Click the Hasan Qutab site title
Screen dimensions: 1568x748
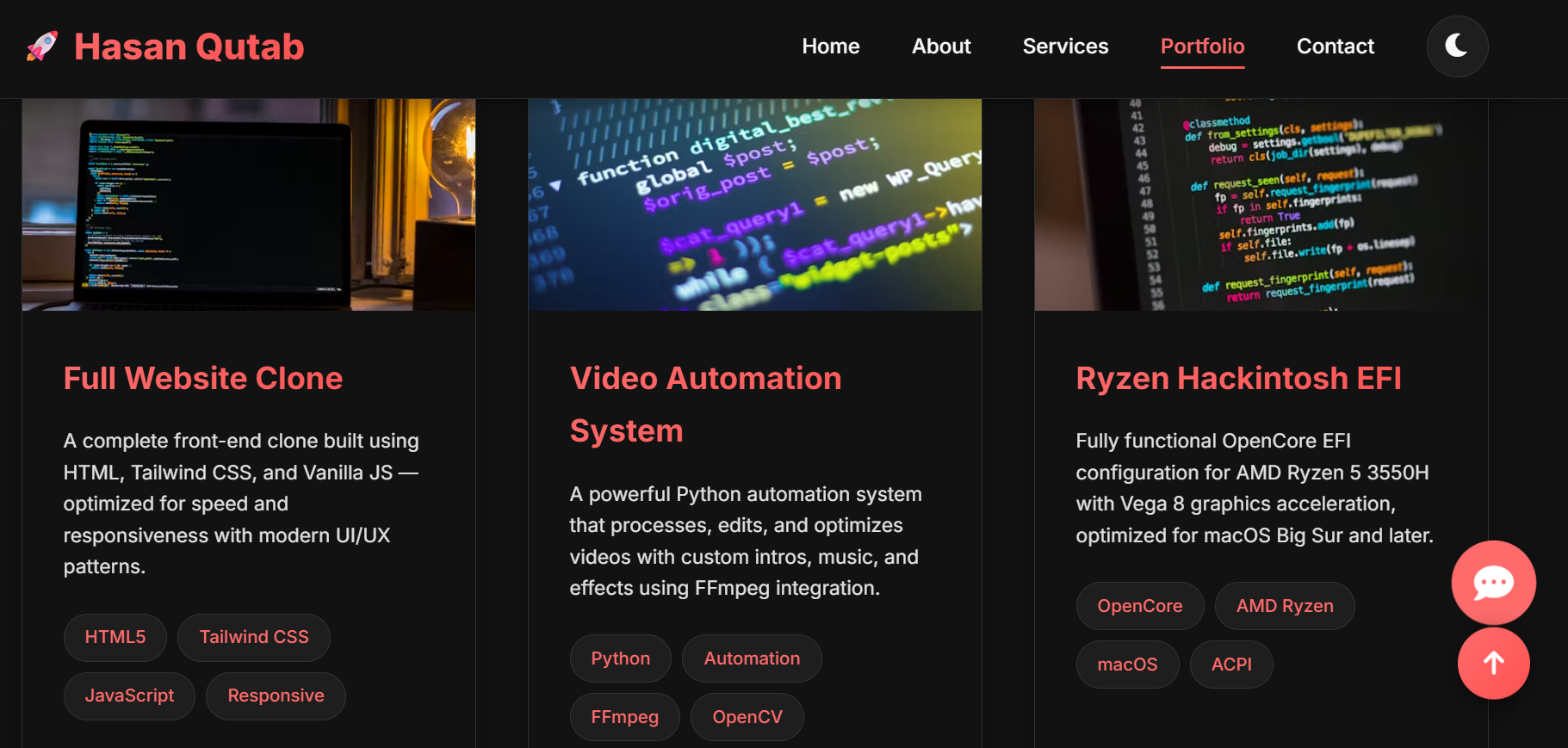[189, 47]
